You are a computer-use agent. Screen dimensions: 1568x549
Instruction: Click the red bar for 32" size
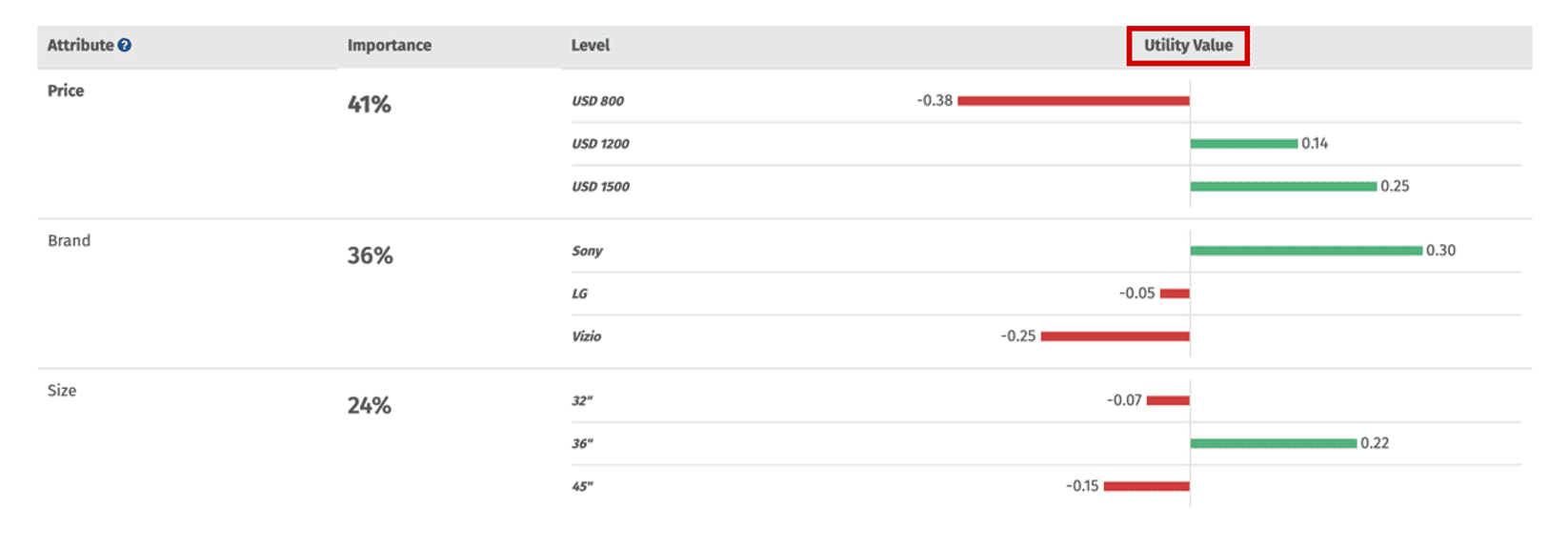coord(1167,401)
